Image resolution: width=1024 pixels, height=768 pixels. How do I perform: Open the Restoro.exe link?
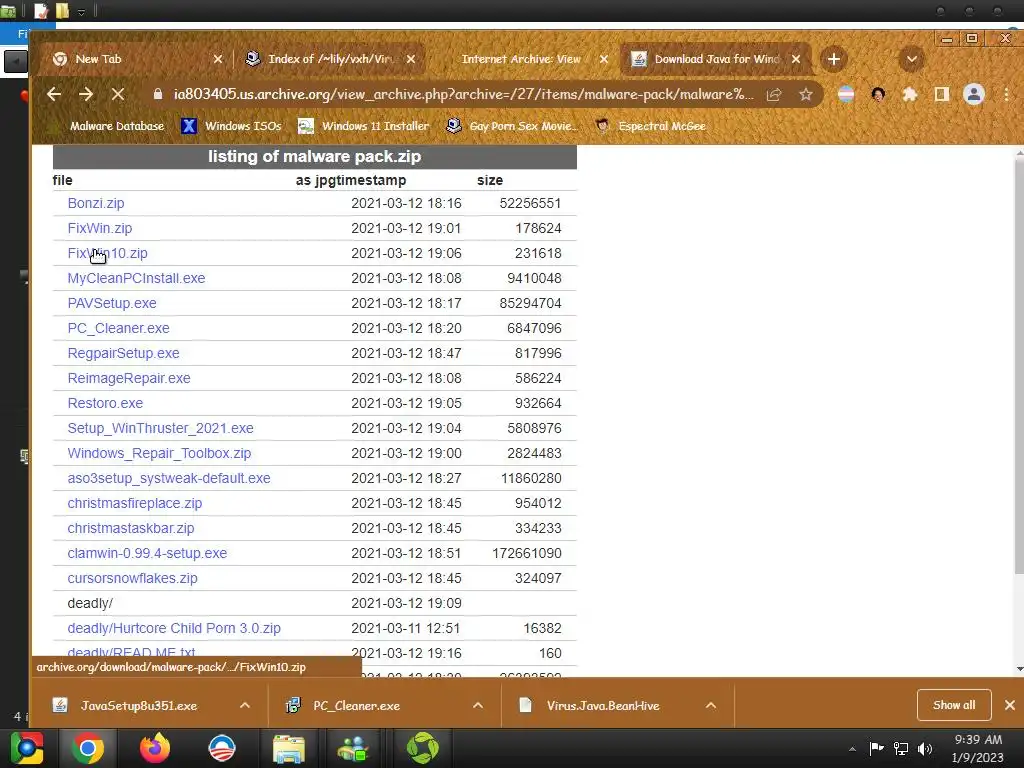coord(105,403)
